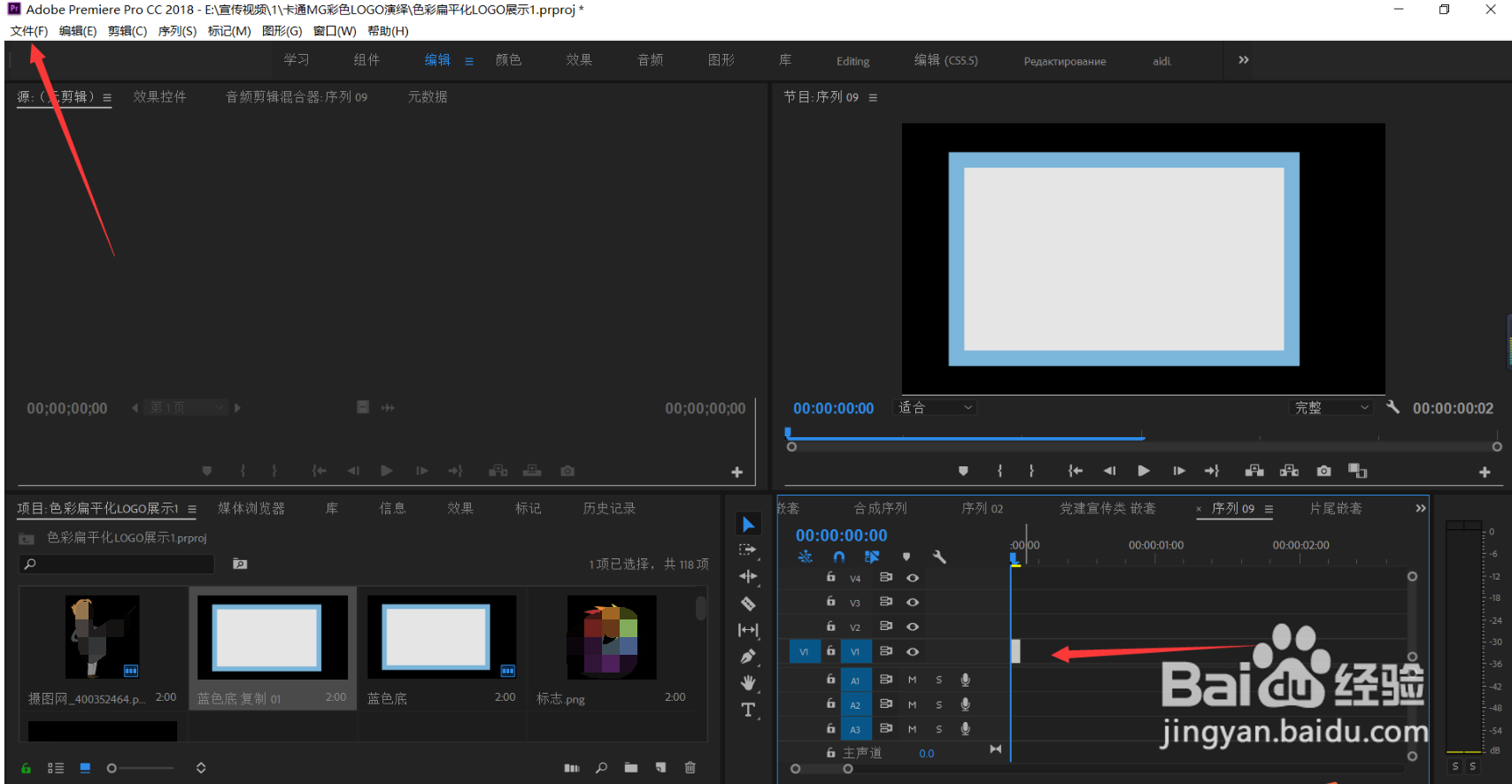Image resolution: width=1512 pixels, height=784 pixels.
Task: Toggle V2 track output eye
Action: (913, 626)
